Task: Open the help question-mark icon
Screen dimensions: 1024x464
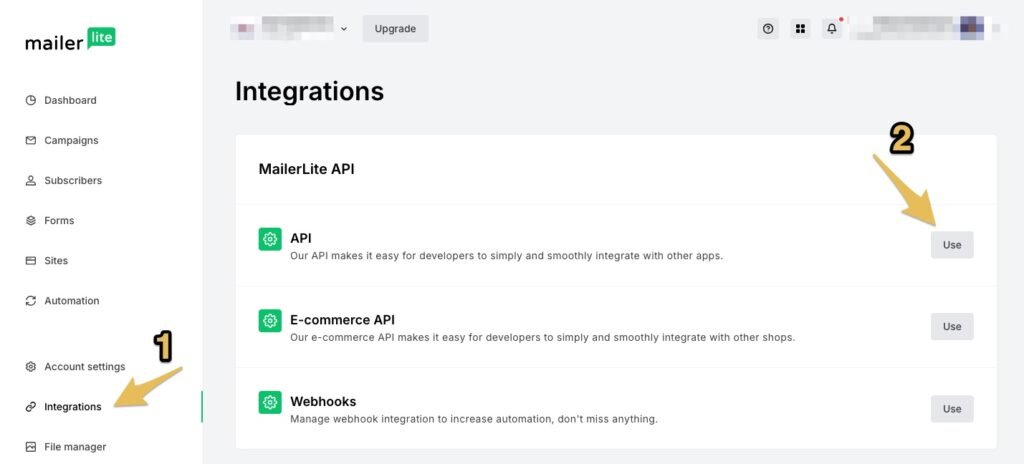Action: 768,29
